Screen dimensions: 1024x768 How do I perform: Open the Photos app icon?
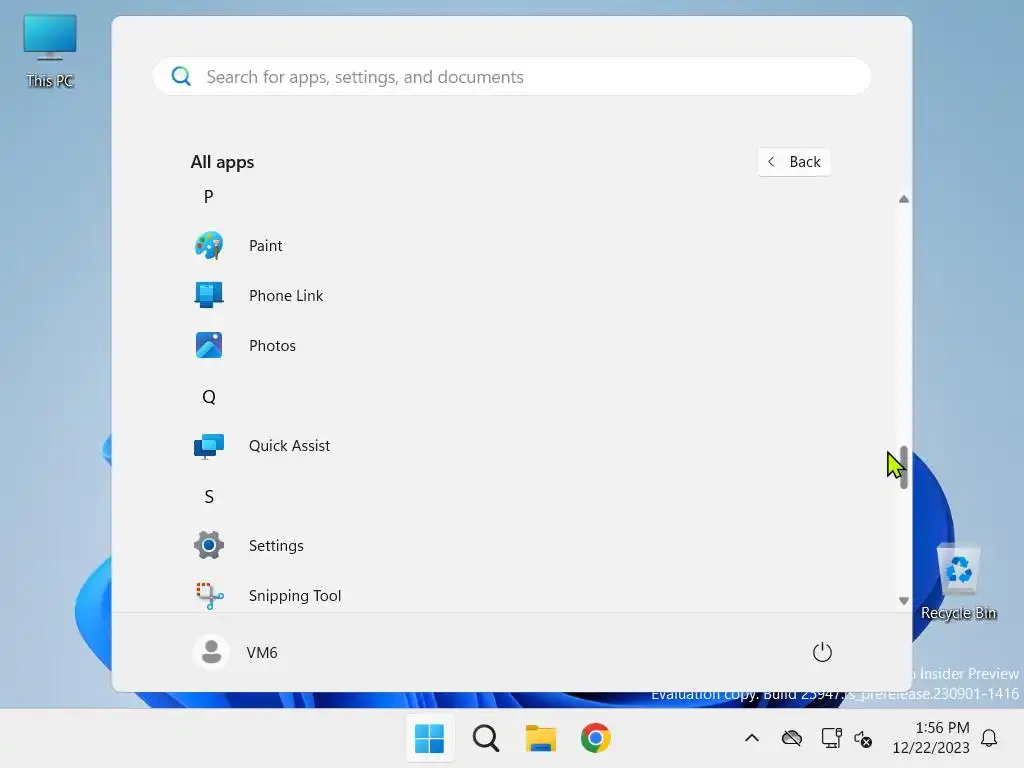click(x=209, y=345)
